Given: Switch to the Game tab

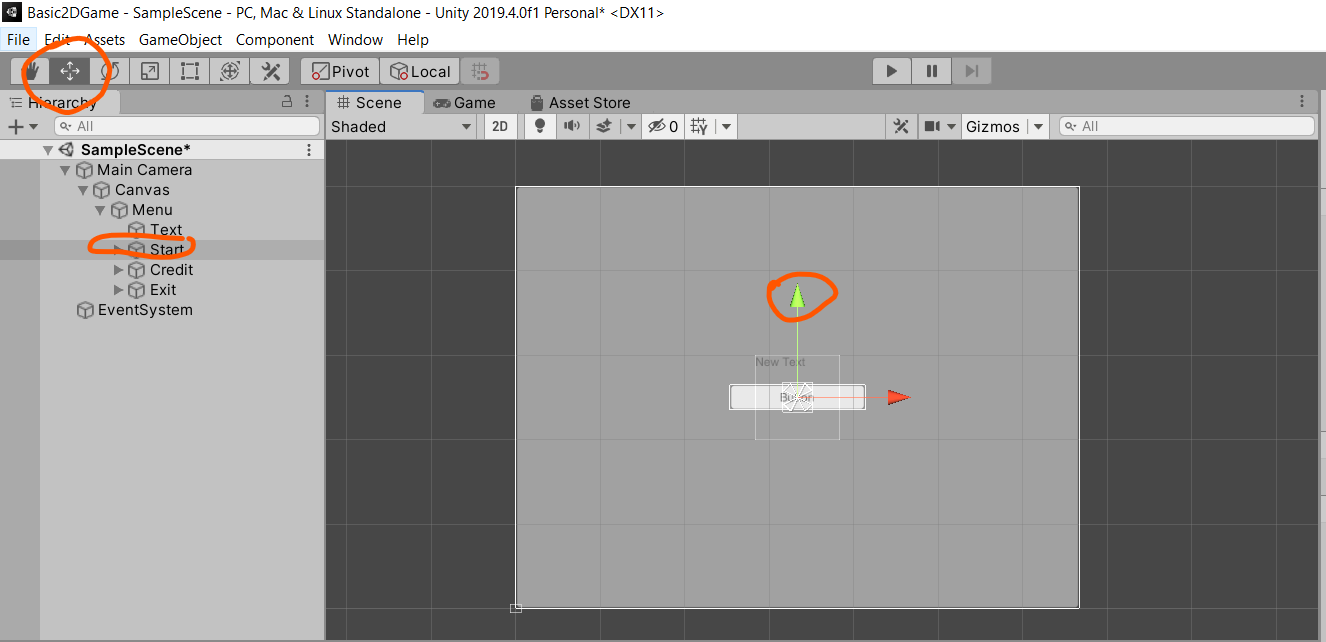Looking at the screenshot, I should pos(465,101).
